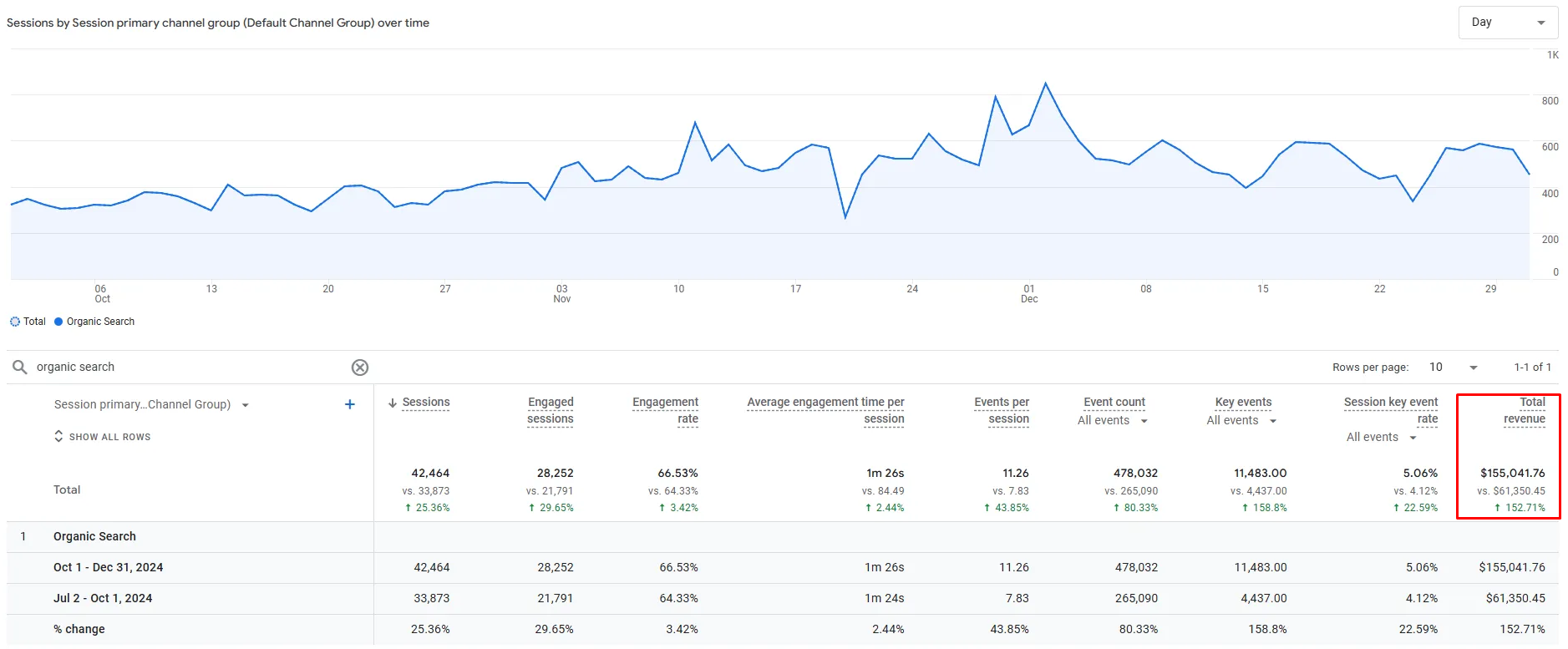Clear the organic search filter
This screenshot has height=649, width=1568.
coord(360,368)
